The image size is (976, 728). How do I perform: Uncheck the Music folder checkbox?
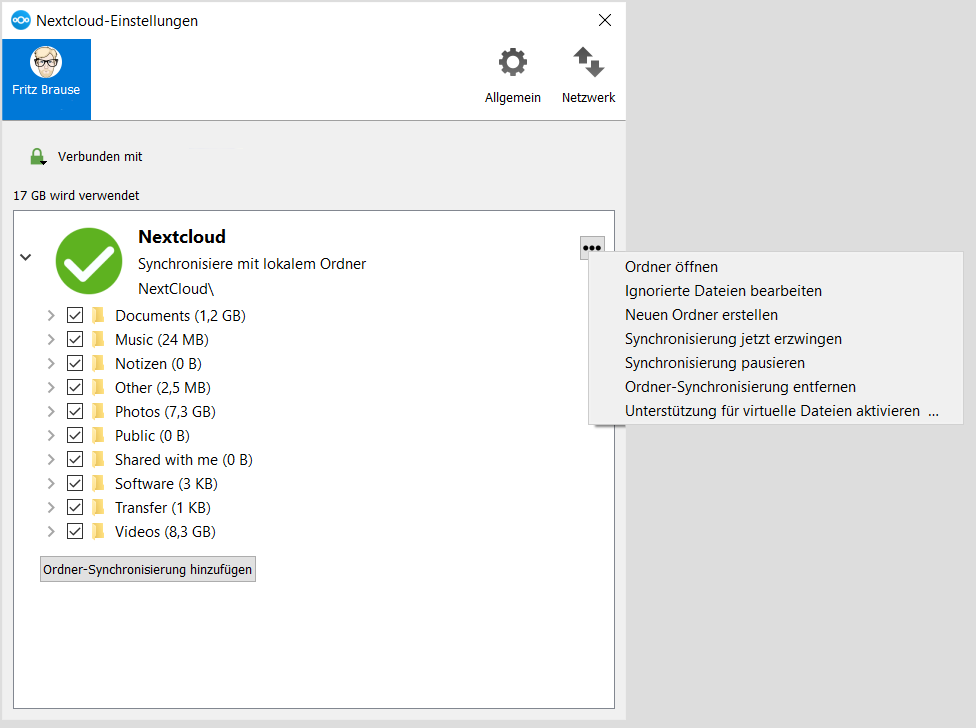coord(75,340)
